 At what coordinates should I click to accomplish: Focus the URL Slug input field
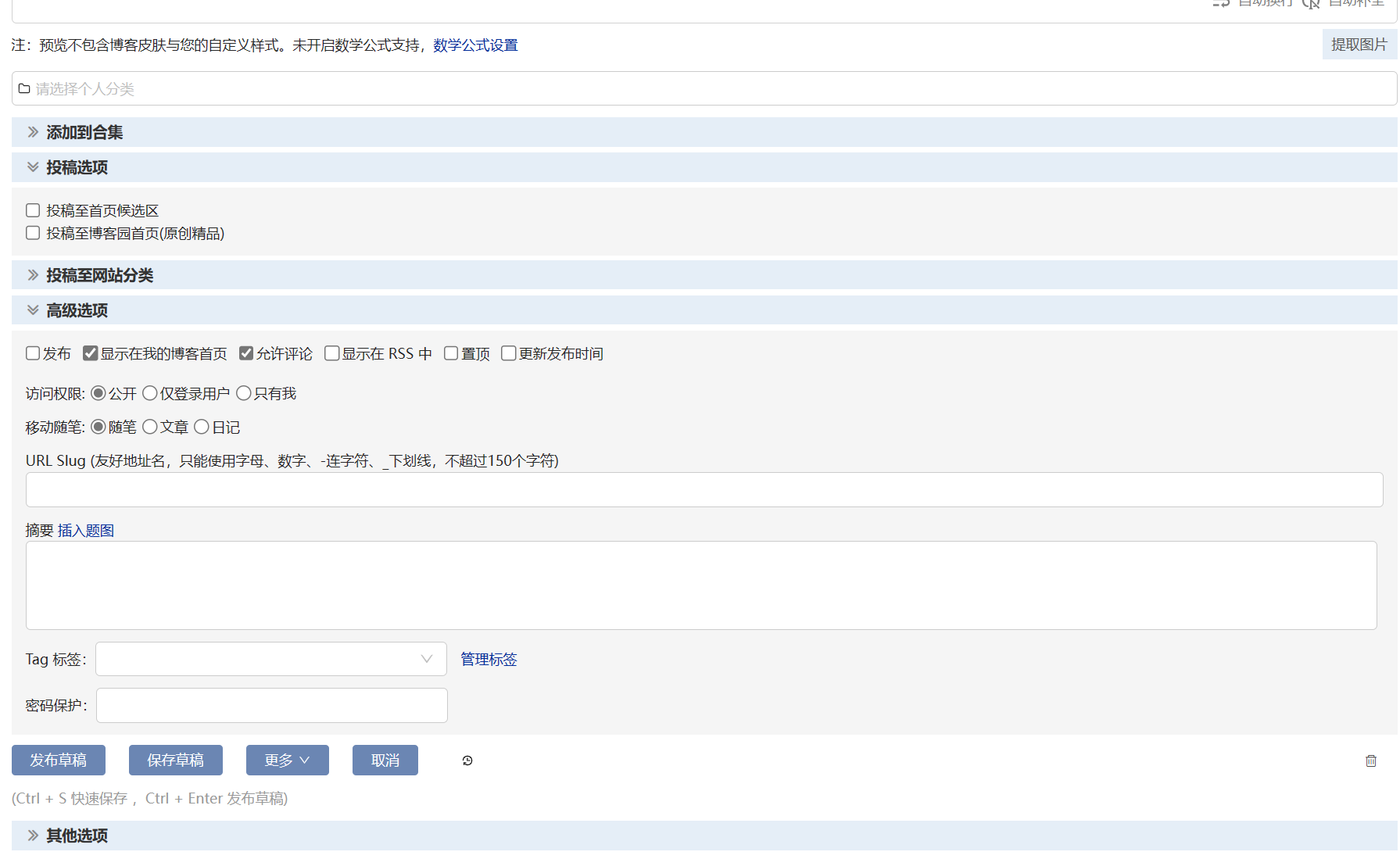pyautogui.click(x=704, y=489)
